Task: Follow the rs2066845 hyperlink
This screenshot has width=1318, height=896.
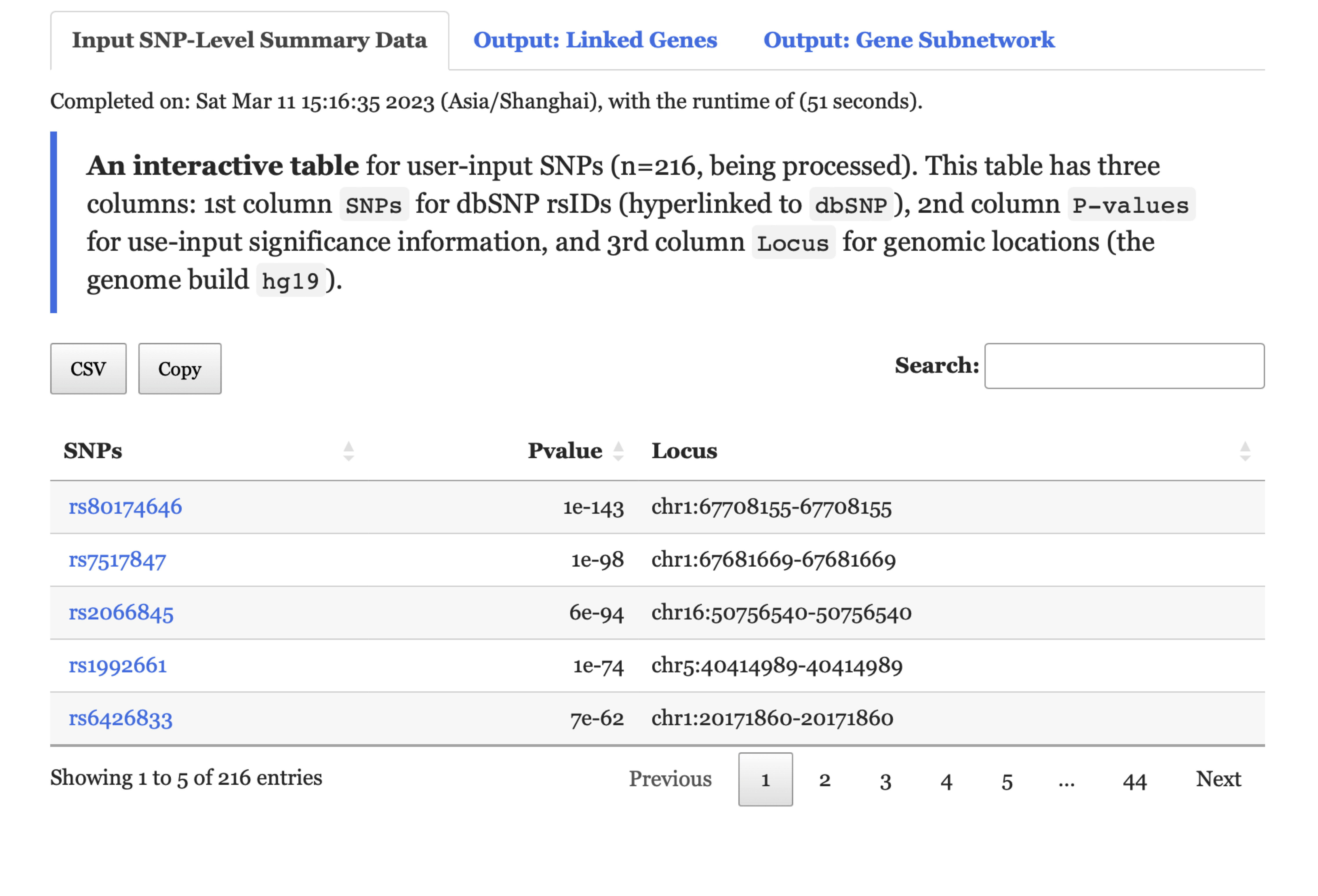Action: [121, 612]
